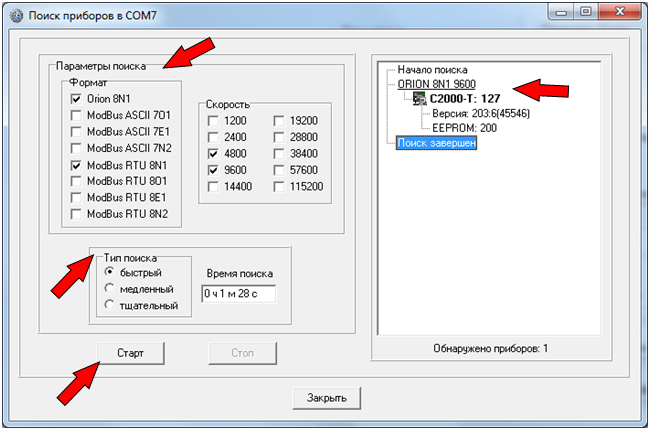Check the 19200 baud rate box

[x=281, y=122]
